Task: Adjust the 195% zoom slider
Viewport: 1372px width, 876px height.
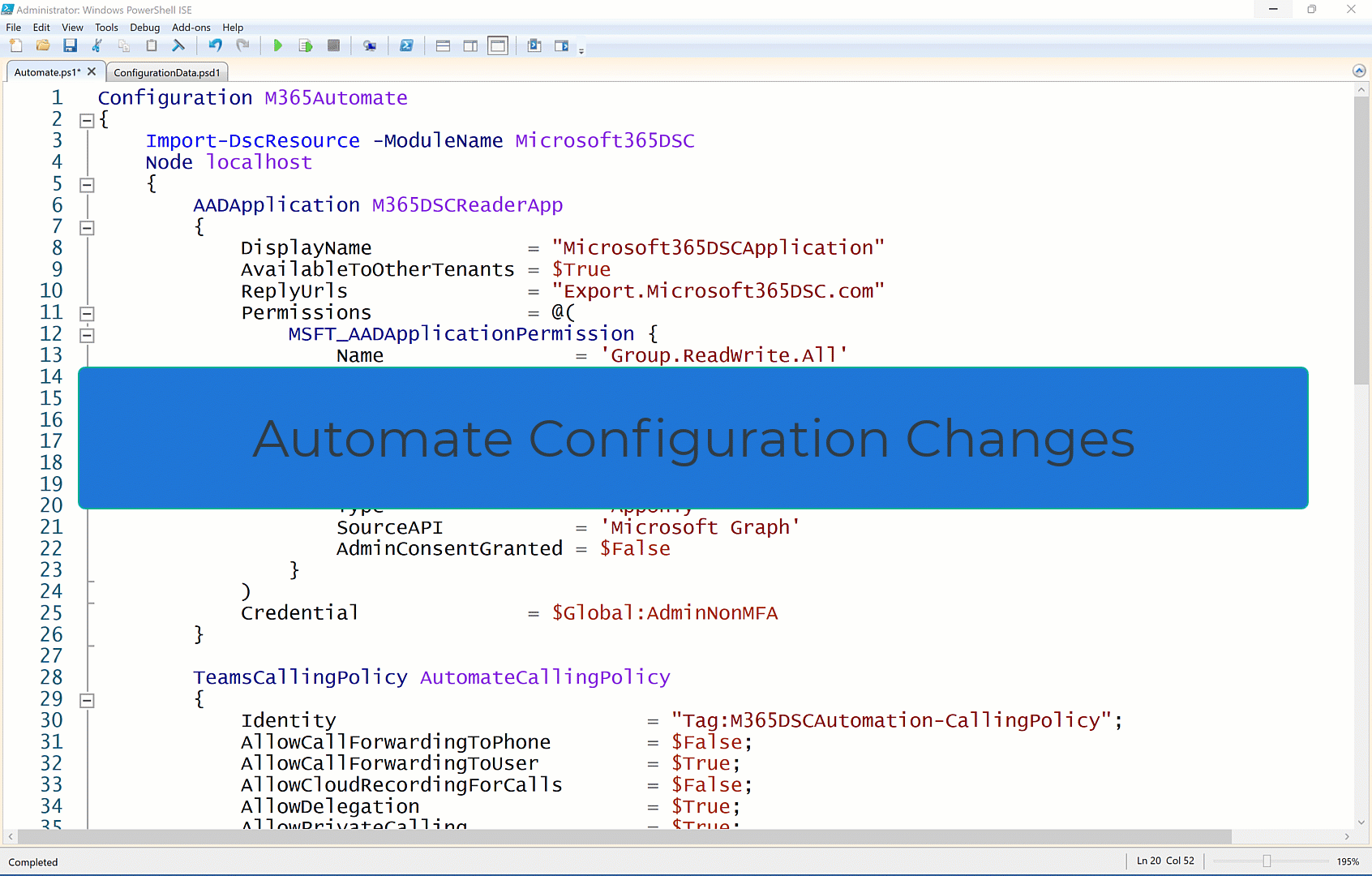Action: [x=1265, y=861]
